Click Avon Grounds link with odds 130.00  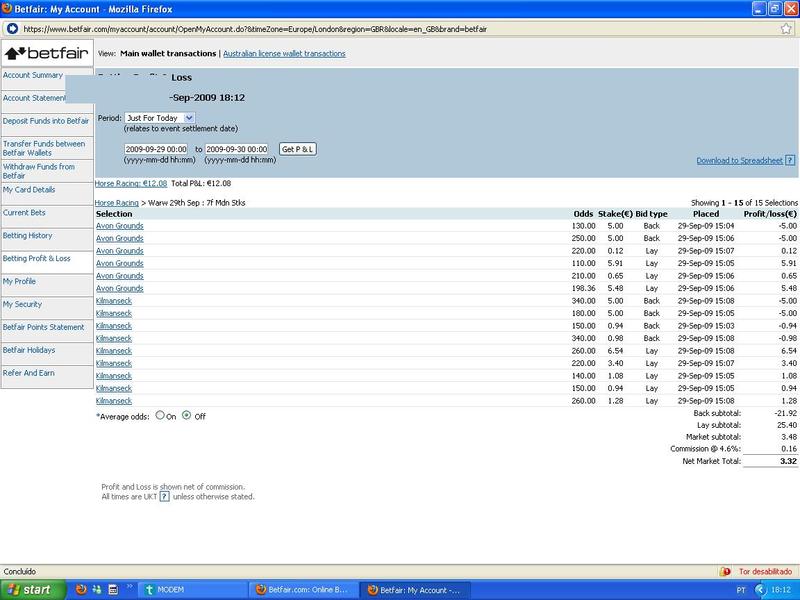click(x=120, y=226)
